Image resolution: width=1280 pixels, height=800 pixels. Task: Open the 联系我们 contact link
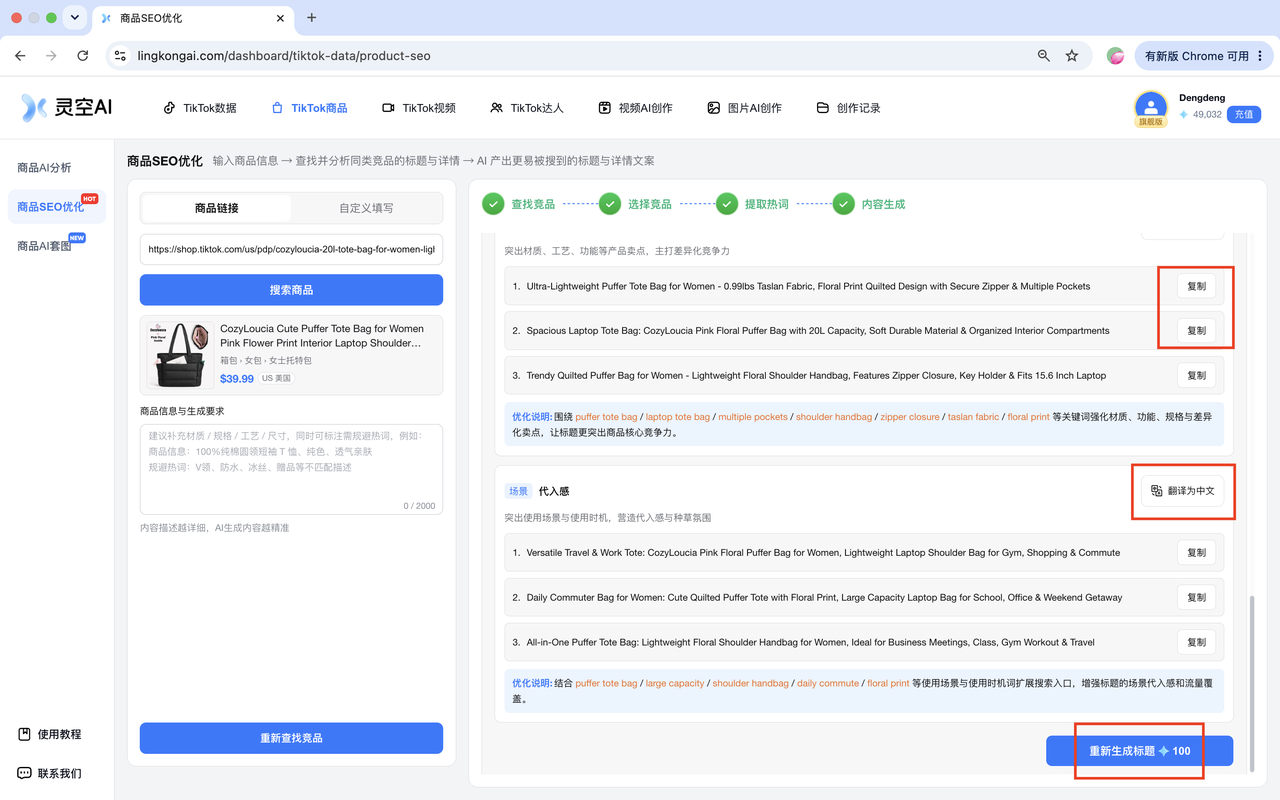(50, 773)
